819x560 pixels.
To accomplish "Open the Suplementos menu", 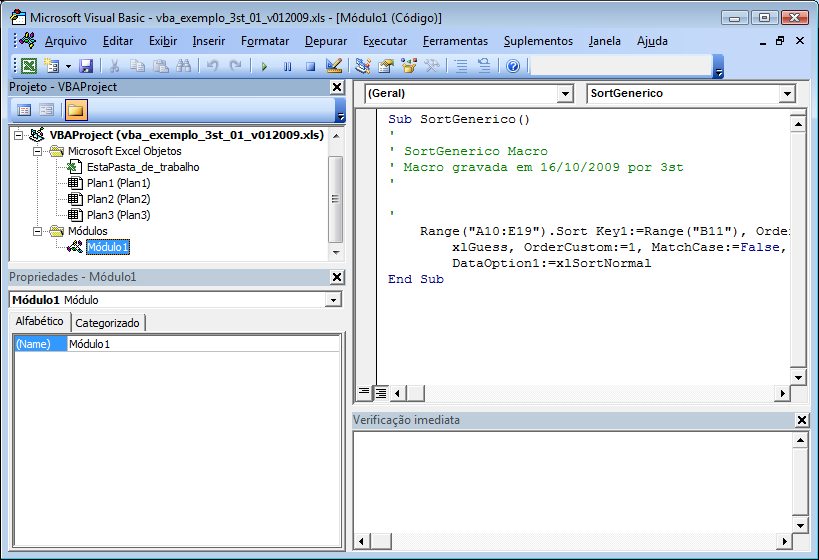I will coord(538,41).
